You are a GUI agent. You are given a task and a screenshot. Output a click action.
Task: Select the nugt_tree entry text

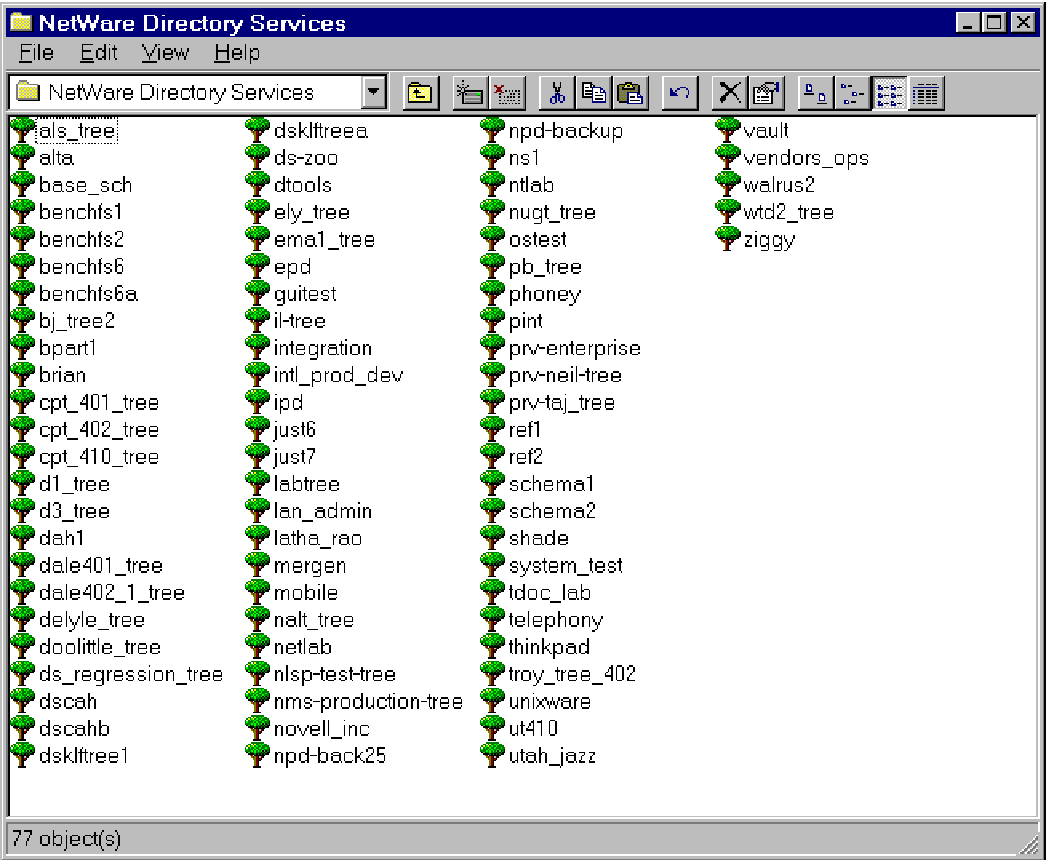pyautogui.click(x=552, y=212)
